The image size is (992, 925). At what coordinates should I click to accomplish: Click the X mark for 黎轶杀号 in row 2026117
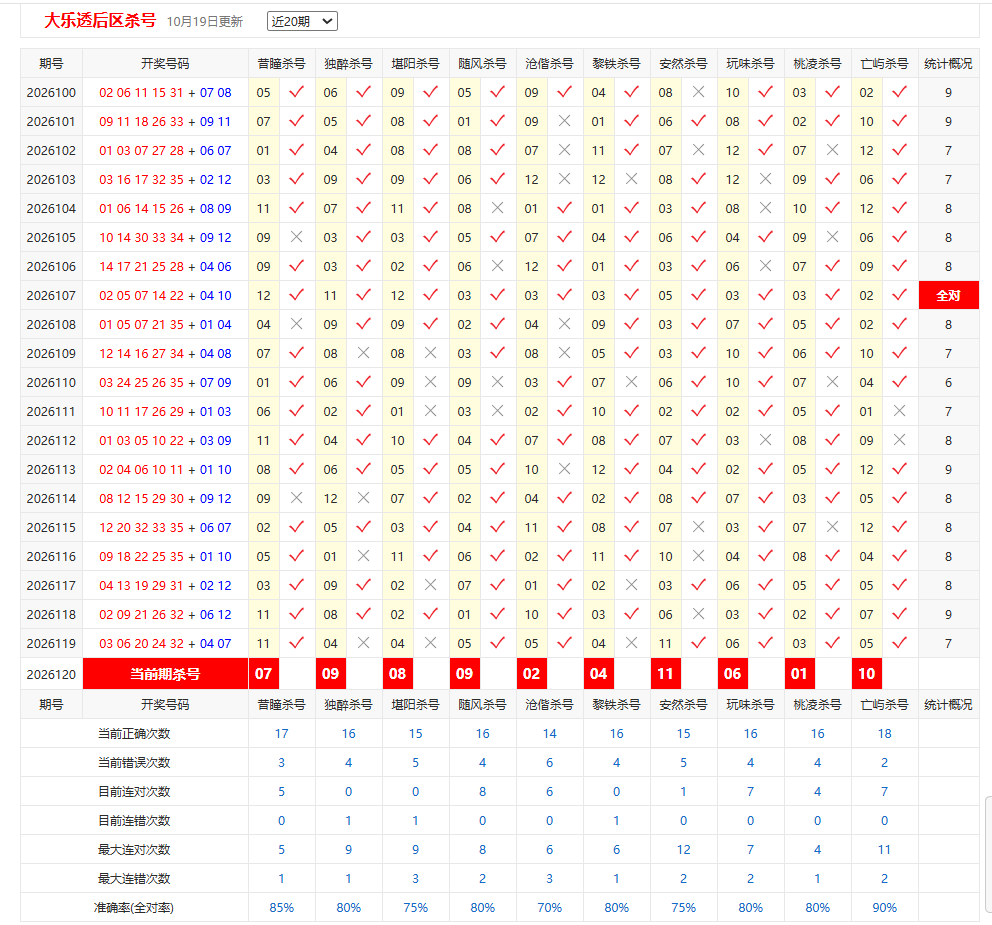(631, 585)
